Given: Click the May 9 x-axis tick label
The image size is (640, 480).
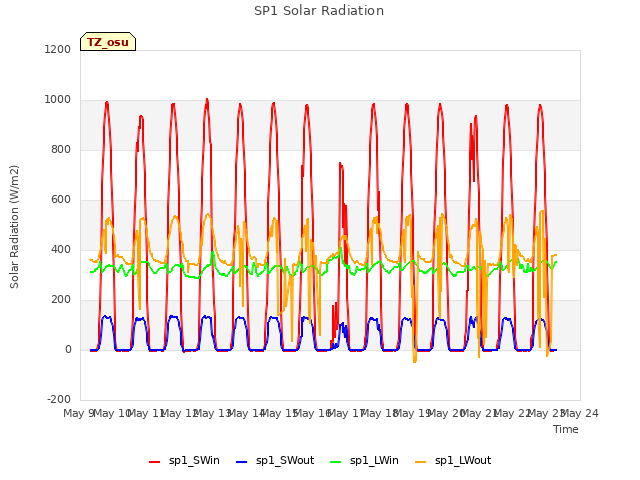Looking at the screenshot, I should point(78,414).
